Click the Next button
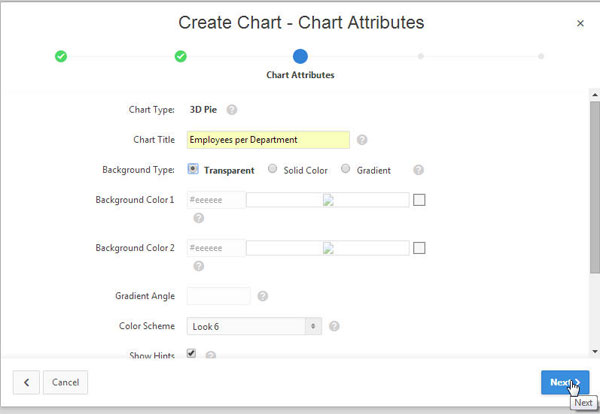This screenshot has width=600, height=414. 564,382
